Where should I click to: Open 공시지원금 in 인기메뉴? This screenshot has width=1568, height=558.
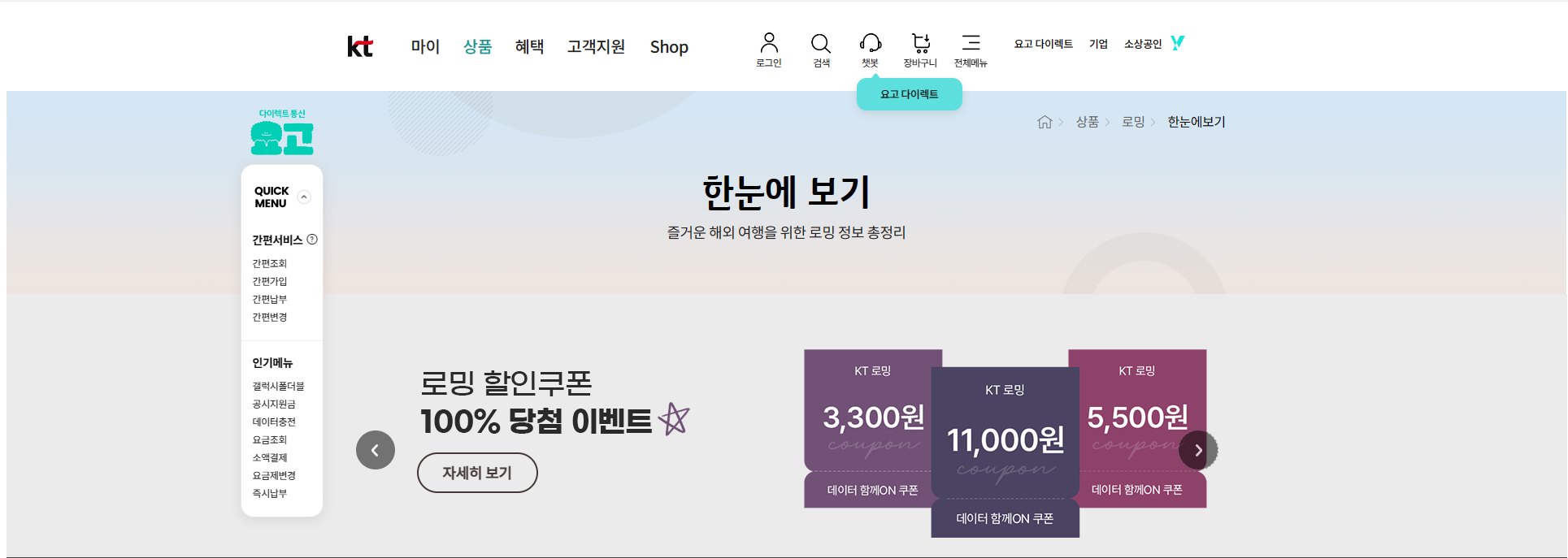tap(274, 404)
